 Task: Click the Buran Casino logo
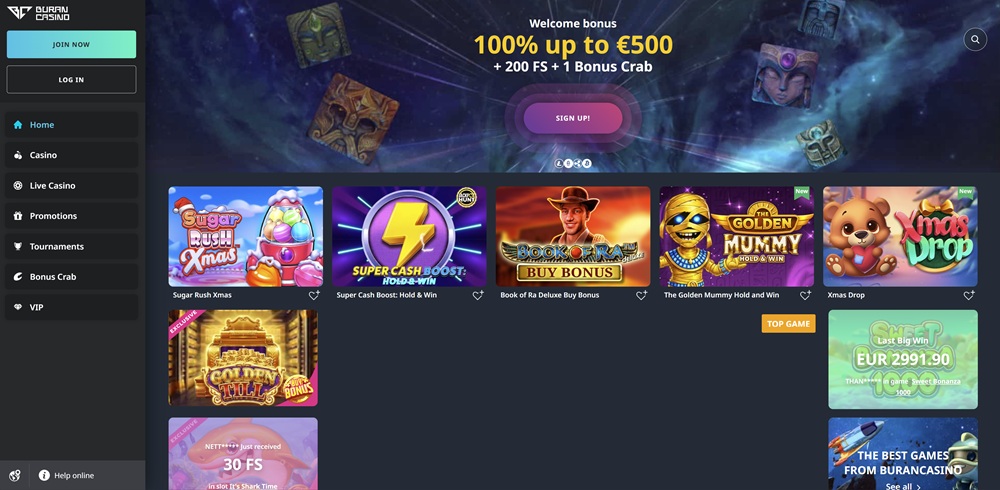coord(38,13)
